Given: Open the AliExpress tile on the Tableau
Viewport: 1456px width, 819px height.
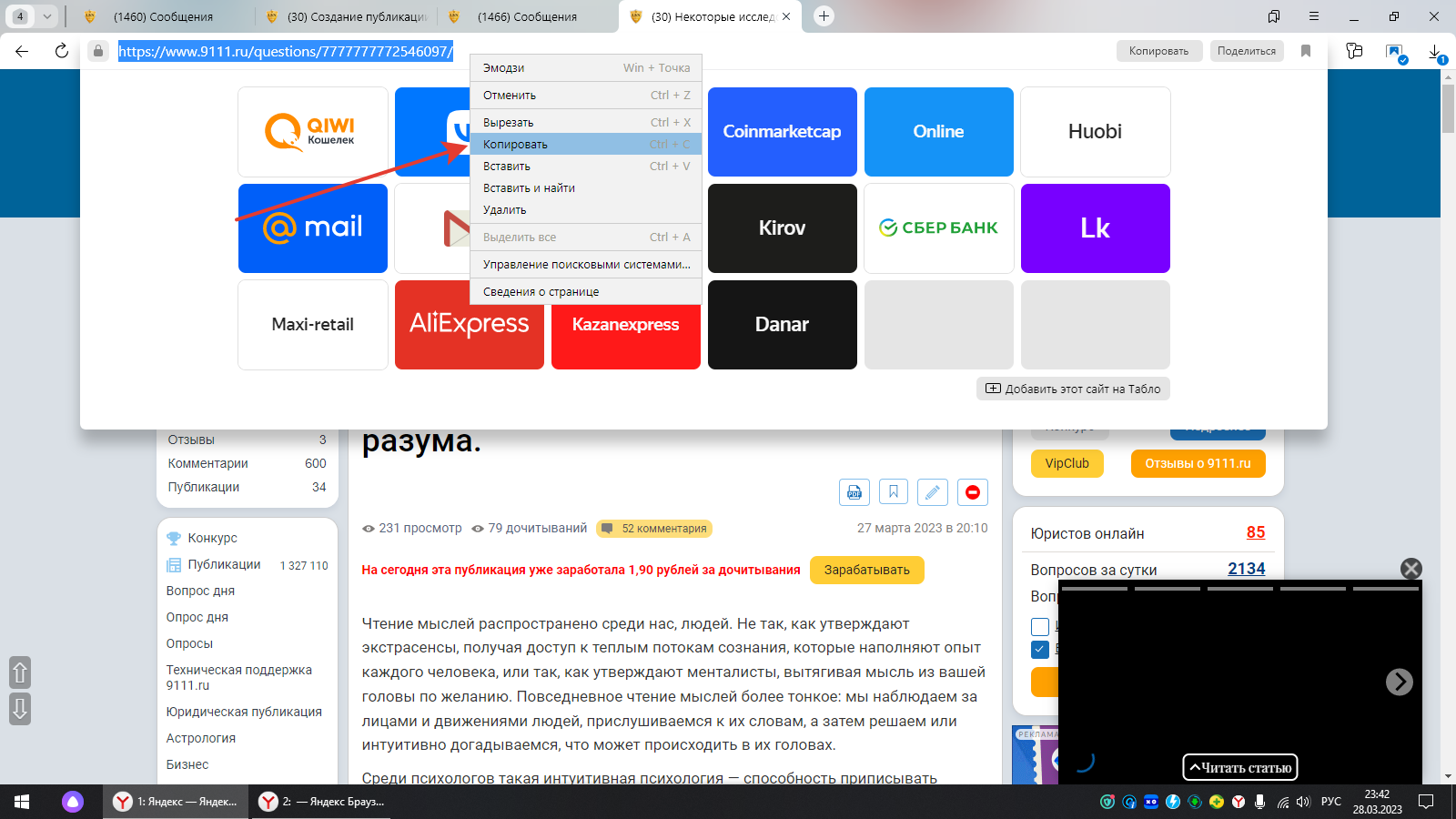Looking at the screenshot, I should coord(469,325).
